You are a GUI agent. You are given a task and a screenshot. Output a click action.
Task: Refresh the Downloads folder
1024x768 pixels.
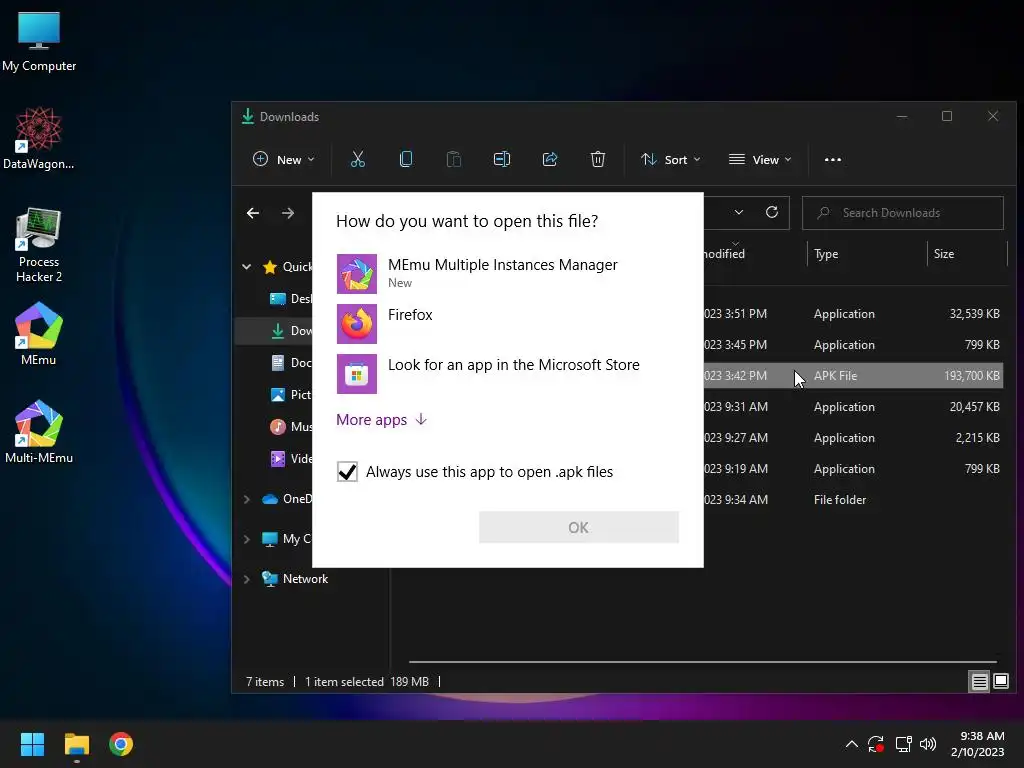coord(772,212)
